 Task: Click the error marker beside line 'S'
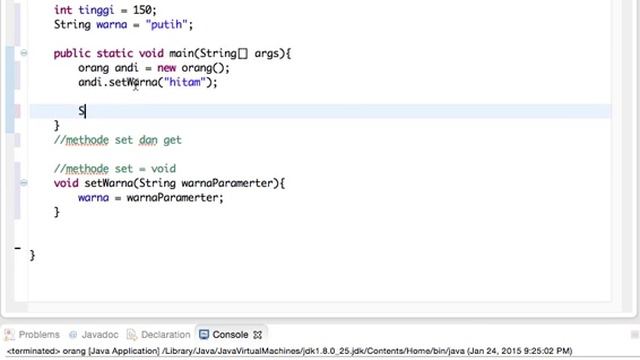pyautogui.click(x=18, y=111)
